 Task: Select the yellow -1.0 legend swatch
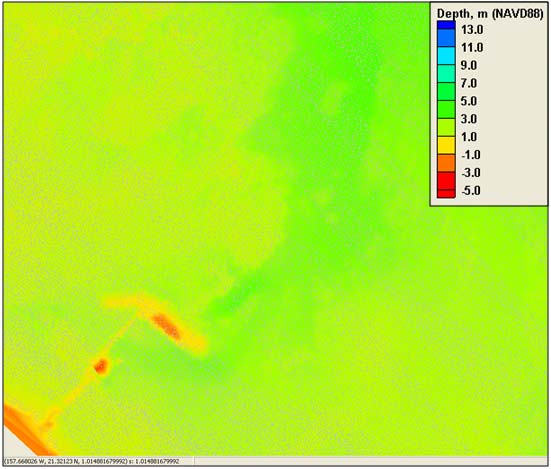pyautogui.click(x=446, y=145)
